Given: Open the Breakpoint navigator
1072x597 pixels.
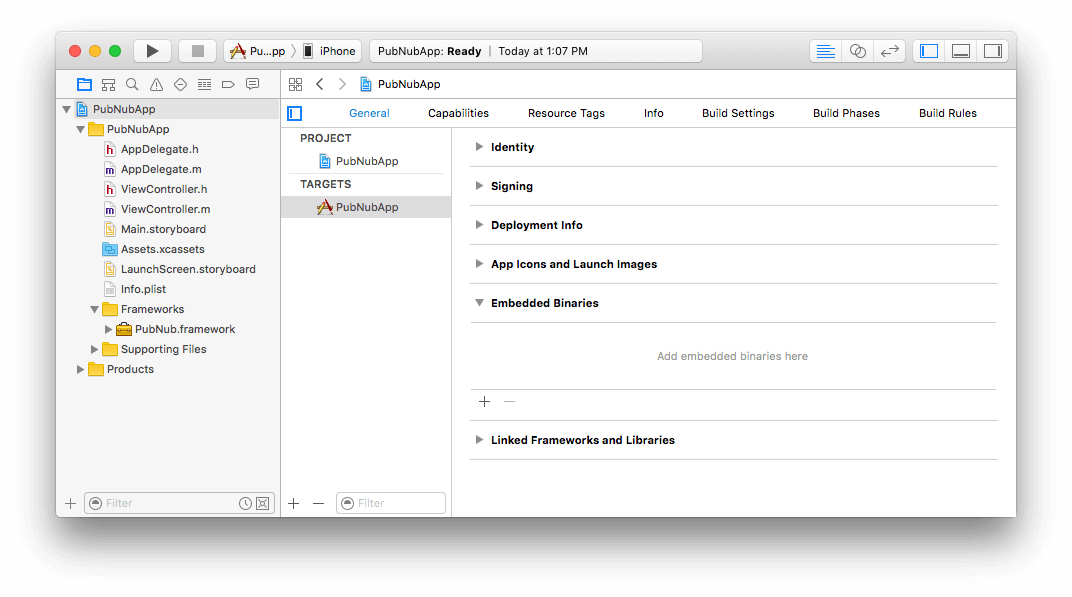Looking at the screenshot, I should click(228, 85).
